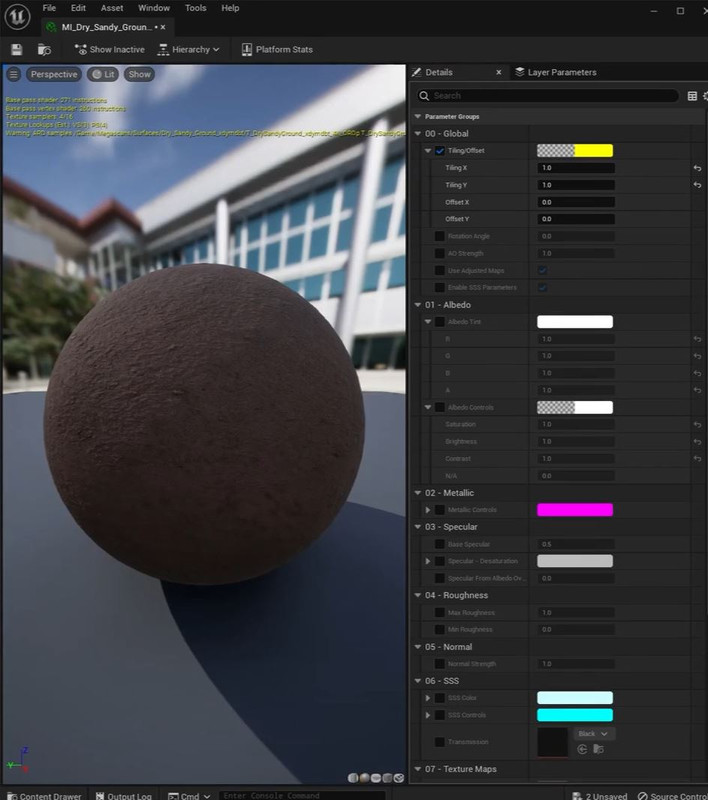Select the cube preview mesh icon
This screenshot has height=800, width=708.
tap(387, 778)
